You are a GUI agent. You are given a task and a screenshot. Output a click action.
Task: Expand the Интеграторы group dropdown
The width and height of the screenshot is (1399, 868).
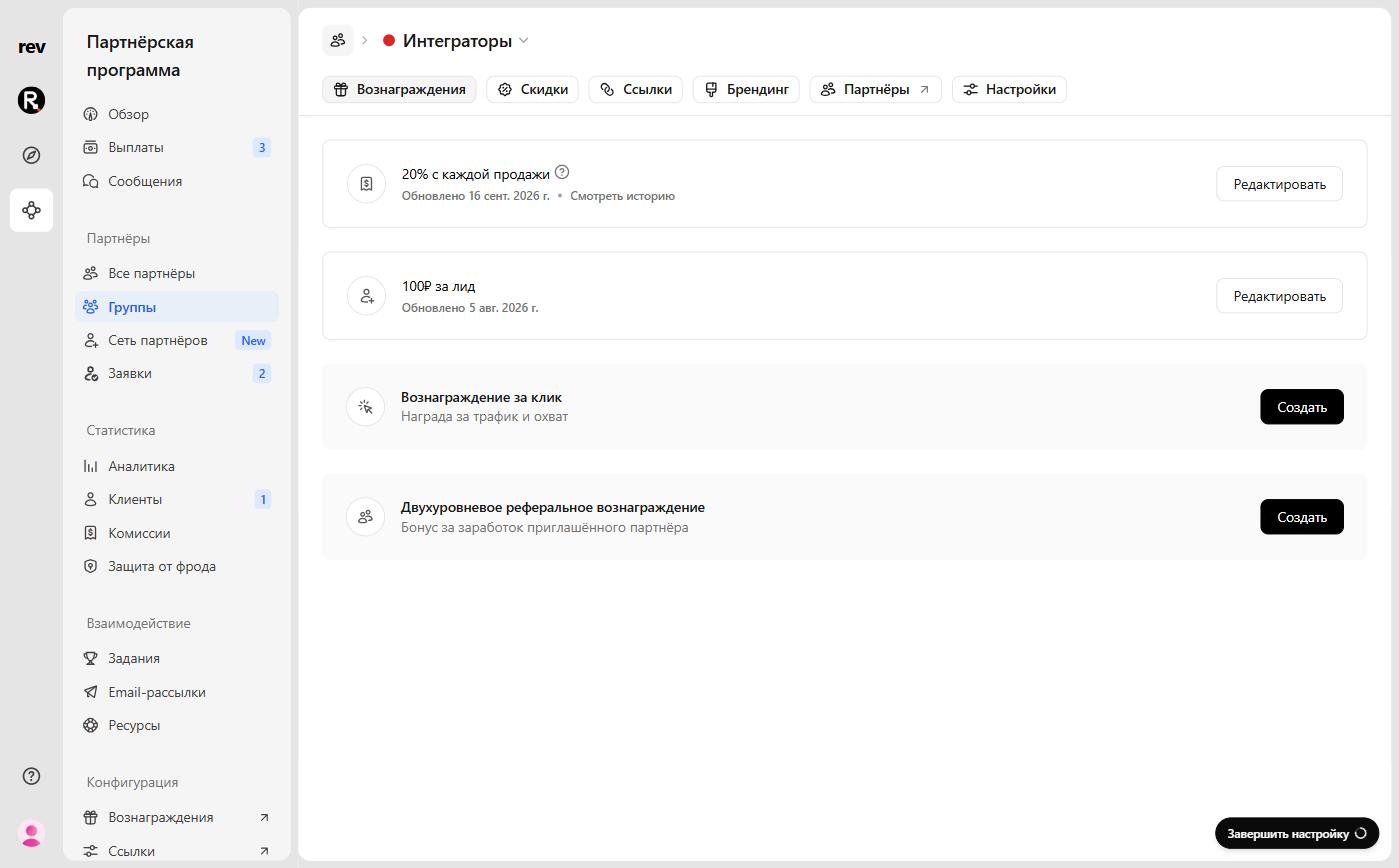(524, 41)
